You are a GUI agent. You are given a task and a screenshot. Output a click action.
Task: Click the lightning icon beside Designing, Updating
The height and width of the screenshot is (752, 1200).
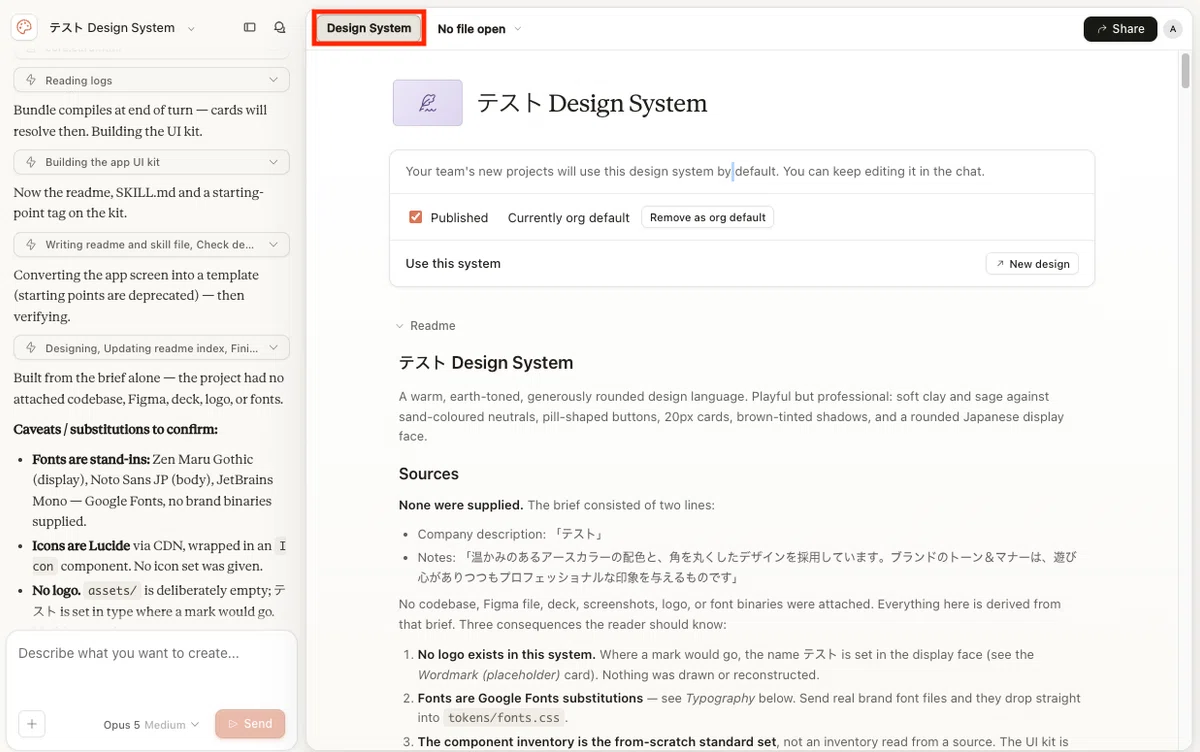pos(32,348)
